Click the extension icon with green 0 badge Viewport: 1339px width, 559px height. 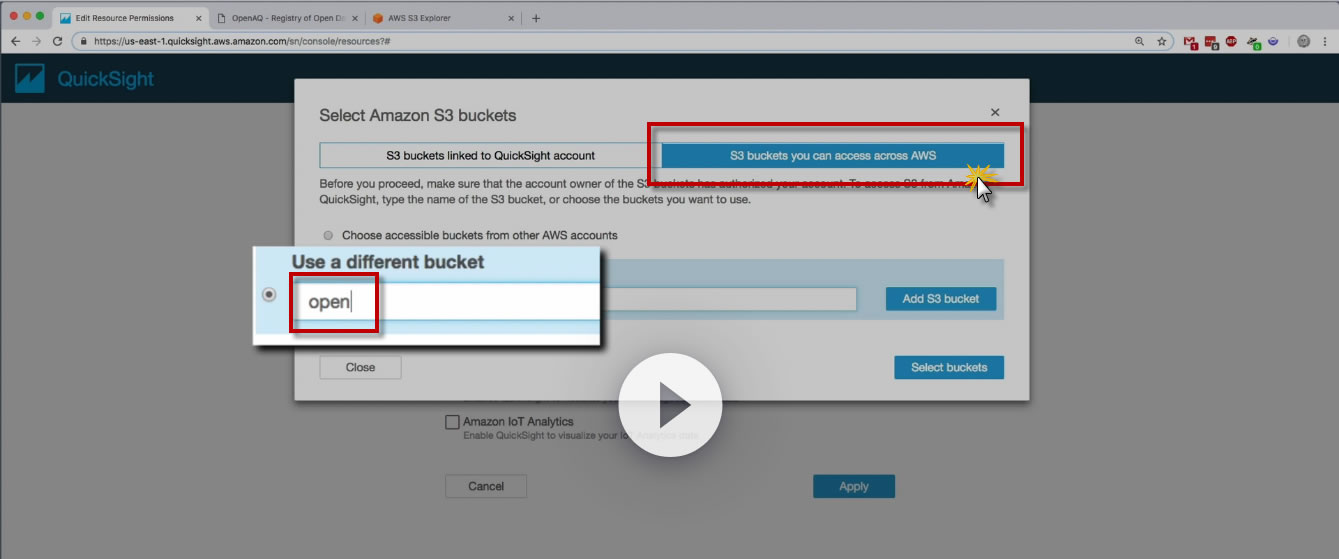(1253, 42)
